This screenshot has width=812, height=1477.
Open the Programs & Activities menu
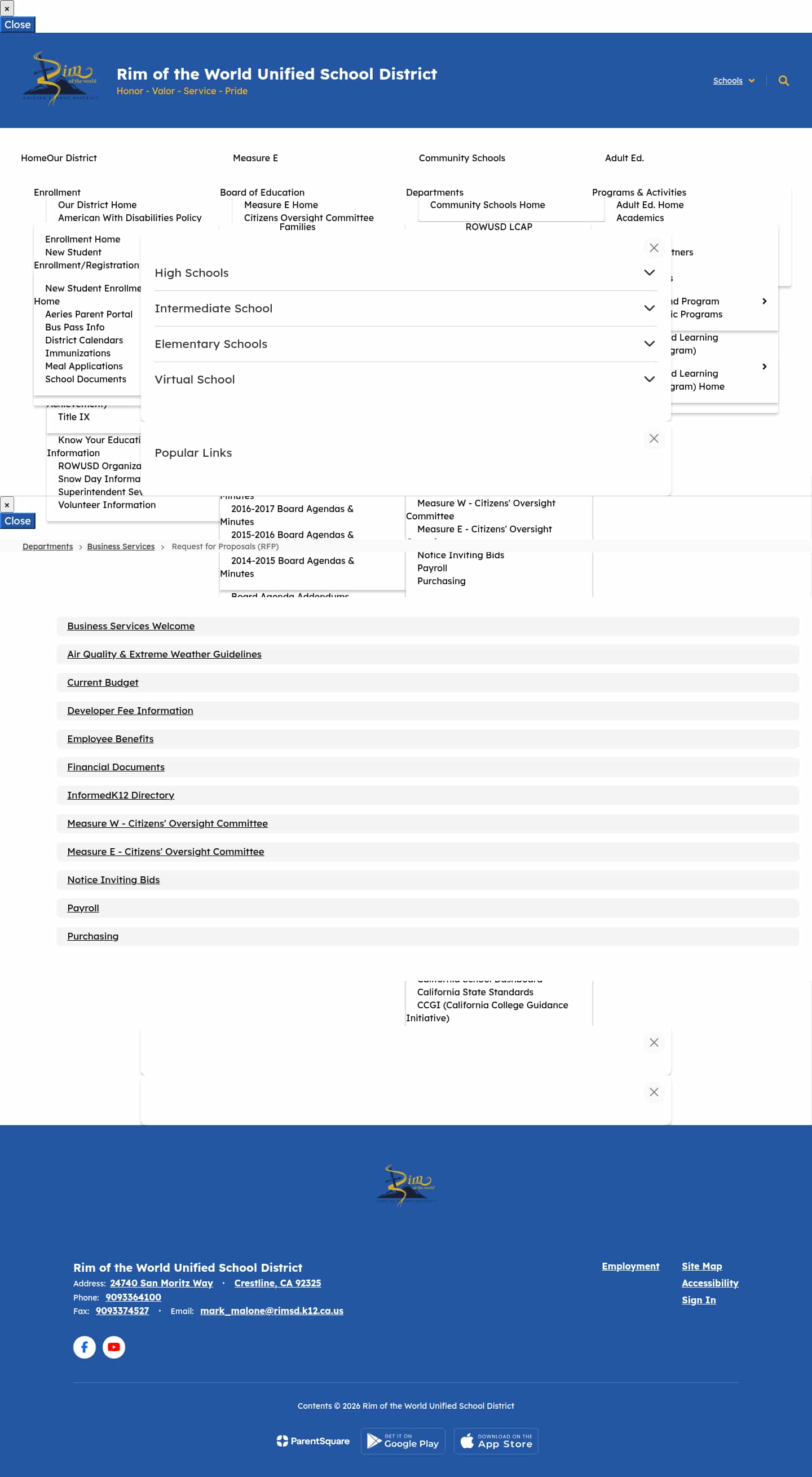tap(639, 193)
